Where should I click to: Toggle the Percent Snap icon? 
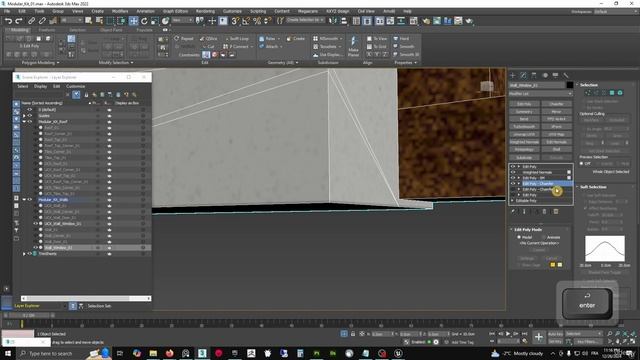(x=257, y=21)
